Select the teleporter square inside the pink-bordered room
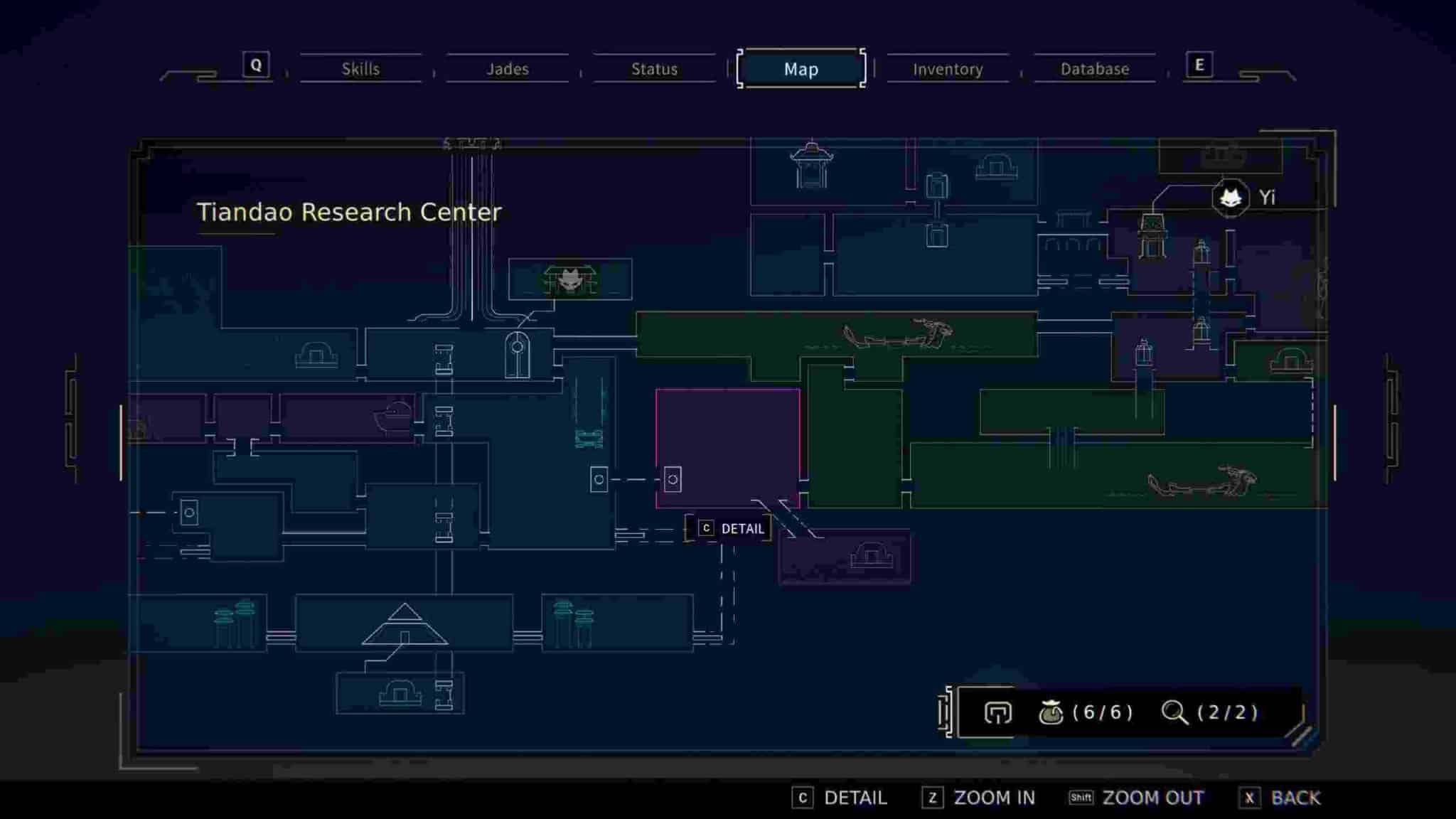This screenshot has width=1456, height=819. pos(673,479)
